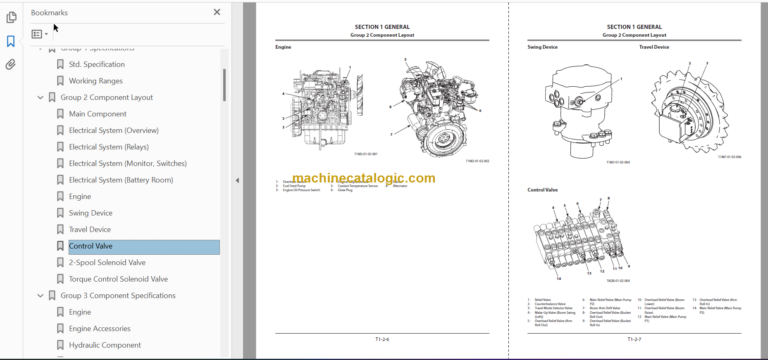Click page number T1-2-7 footer
Screen dimensions: 768x360
point(634,339)
